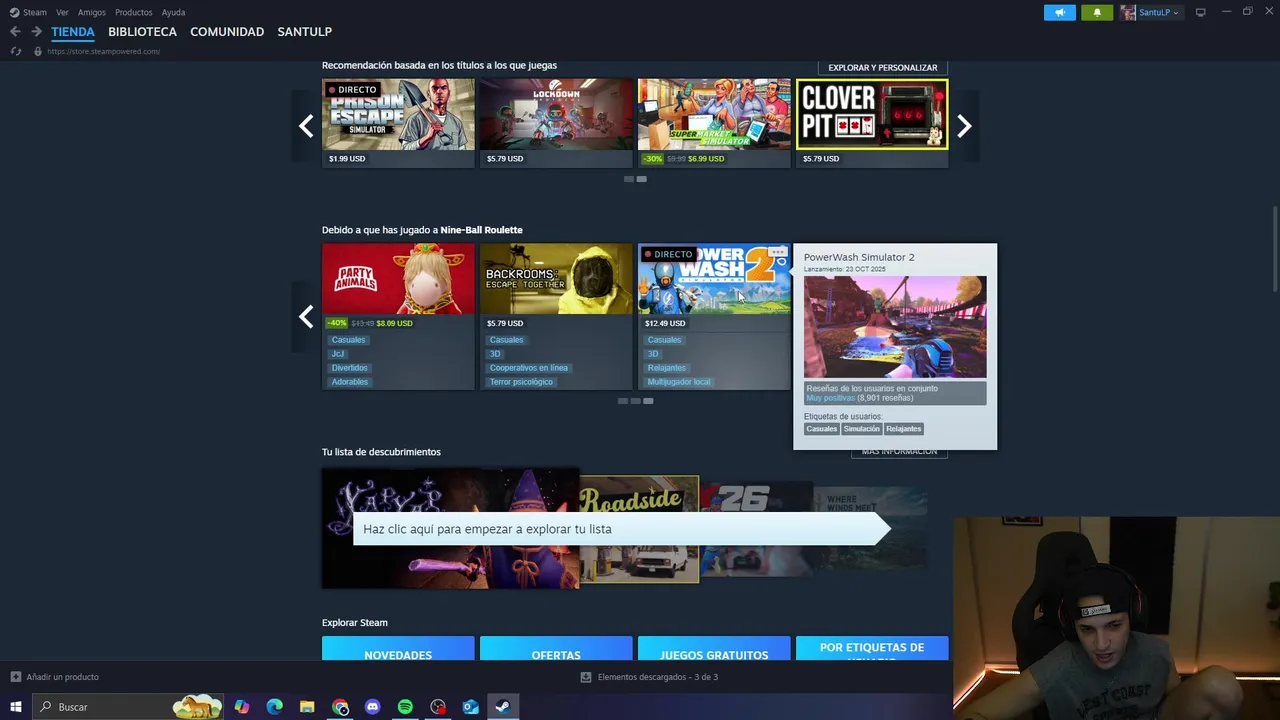Click the store URL address field
Image resolution: width=1280 pixels, height=720 pixels.
pyautogui.click(x=103, y=51)
